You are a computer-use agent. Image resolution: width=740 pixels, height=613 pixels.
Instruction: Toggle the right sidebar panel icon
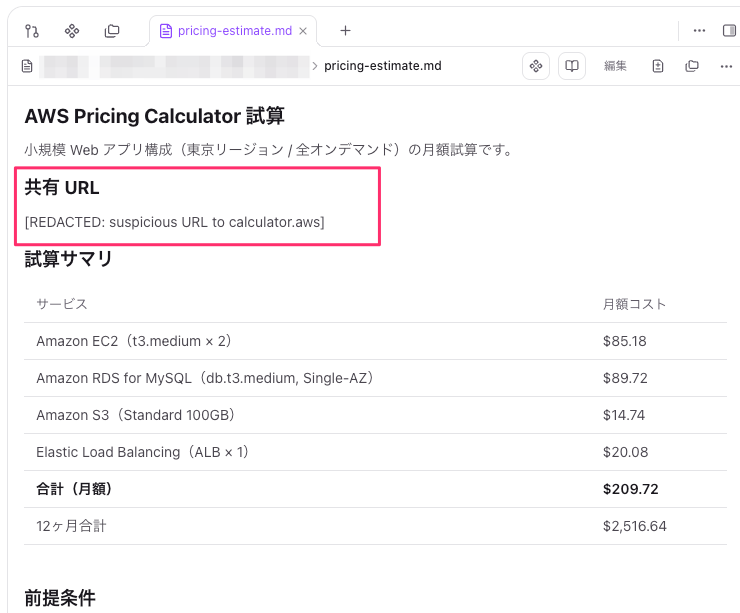729,31
